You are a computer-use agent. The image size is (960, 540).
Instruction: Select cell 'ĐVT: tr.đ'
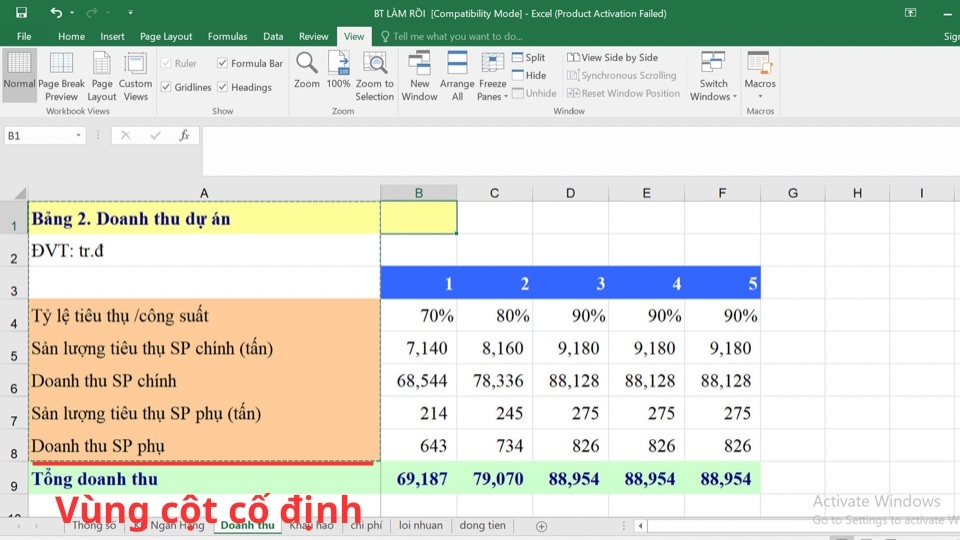[x=204, y=250]
